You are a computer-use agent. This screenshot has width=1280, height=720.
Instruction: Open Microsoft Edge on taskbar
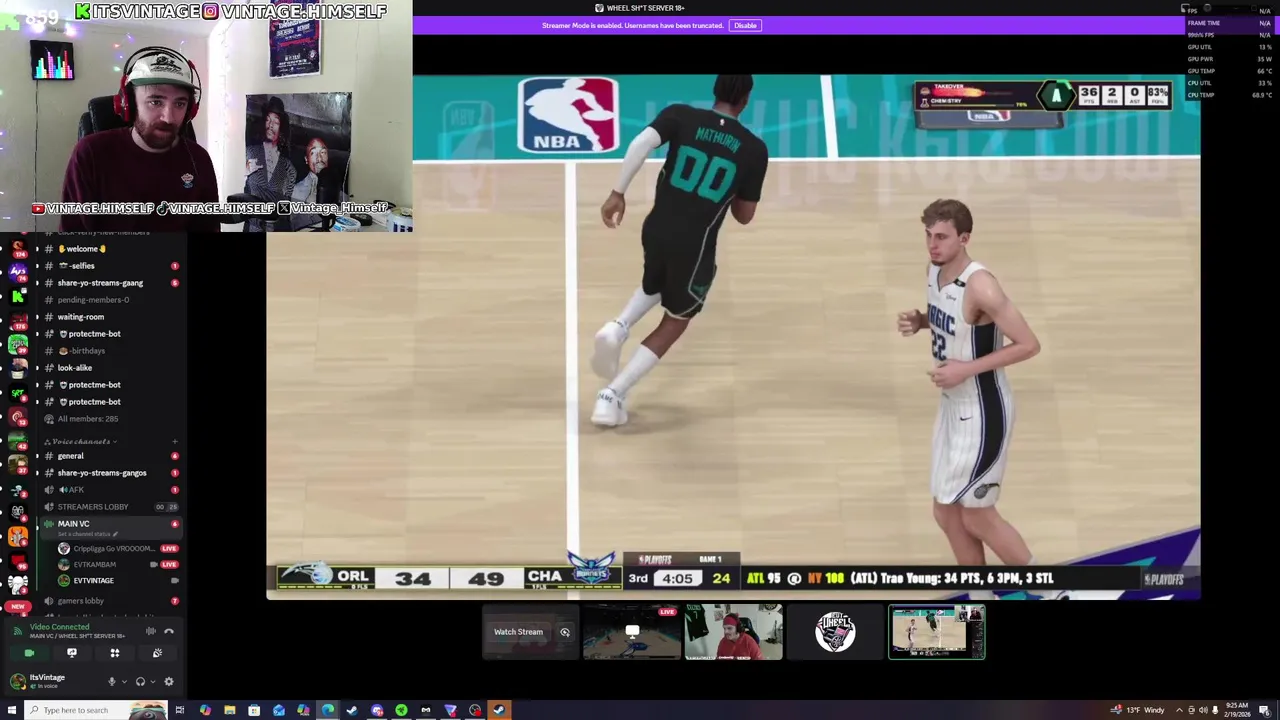pos(328,710)
